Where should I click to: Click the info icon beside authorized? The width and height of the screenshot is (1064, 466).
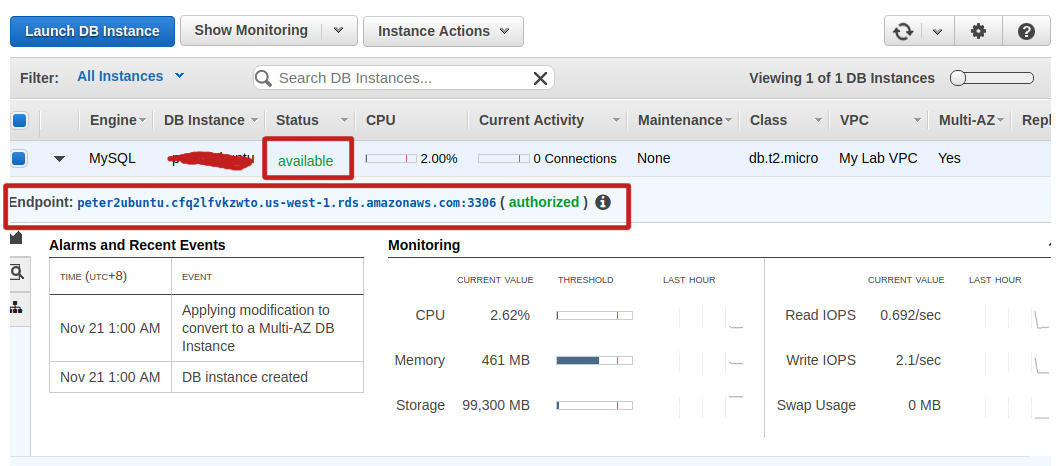[x=603, y=202]
